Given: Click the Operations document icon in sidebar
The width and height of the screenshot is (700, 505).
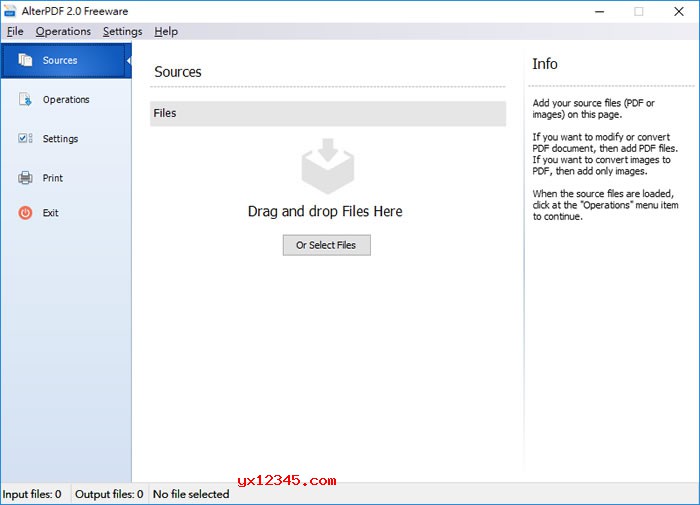Looking at the screenshot, I should point(25,99).
